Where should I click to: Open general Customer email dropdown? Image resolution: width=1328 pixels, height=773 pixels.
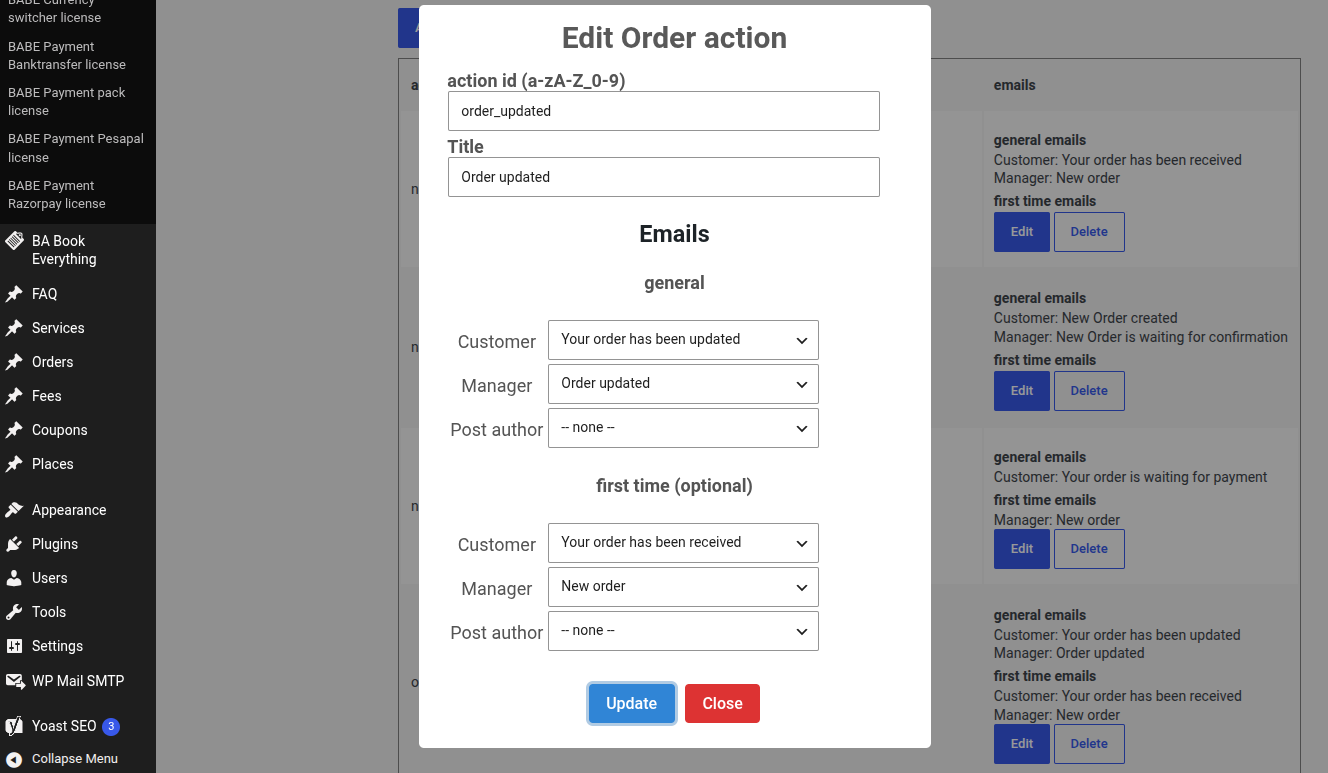point(683,340)
